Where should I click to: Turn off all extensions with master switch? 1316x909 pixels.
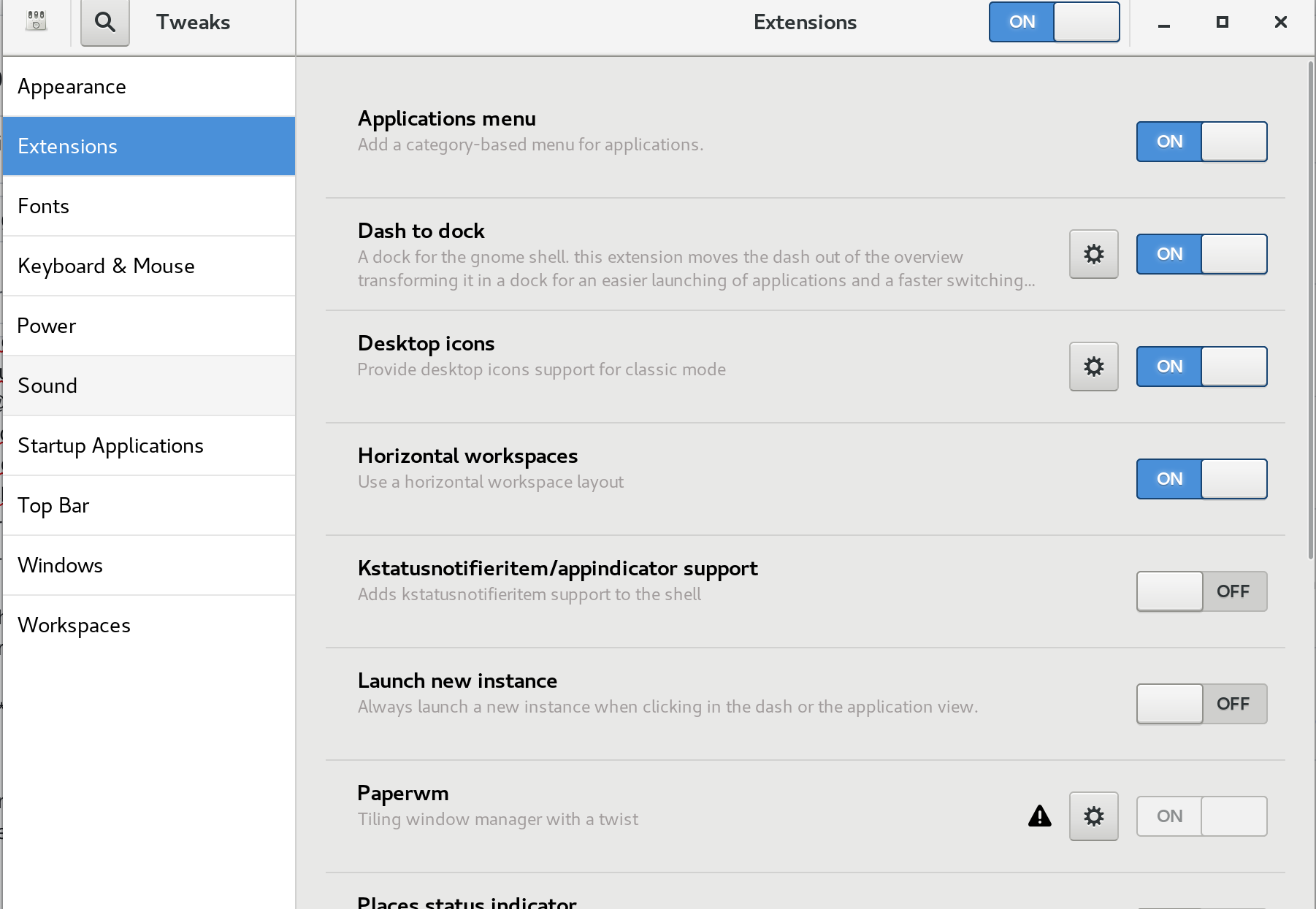[x=1054, y=22]
